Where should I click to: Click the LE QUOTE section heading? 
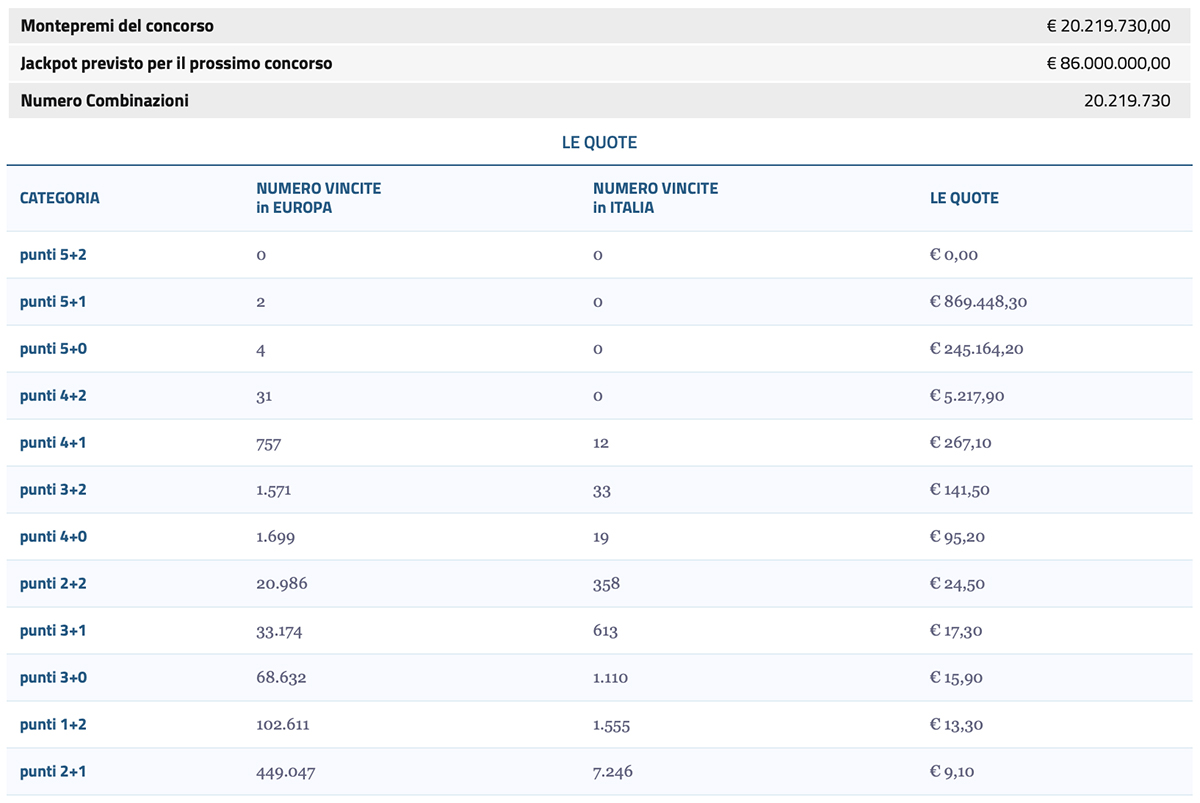[600, 142]
